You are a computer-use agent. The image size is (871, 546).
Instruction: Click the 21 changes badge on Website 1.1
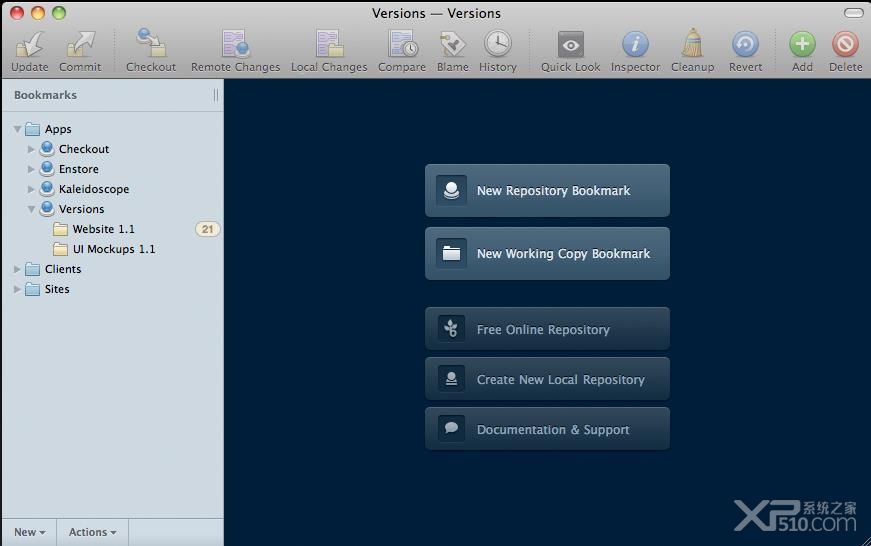pyautogui.click(x=207, y=229)
